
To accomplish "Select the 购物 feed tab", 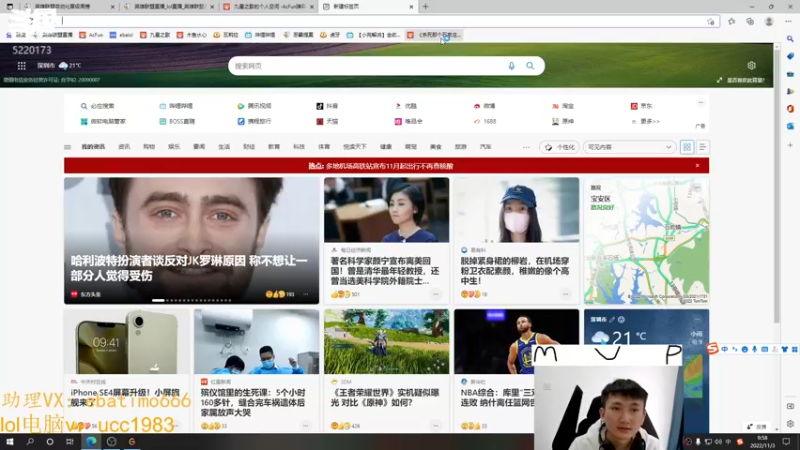I will pos(149,147).
